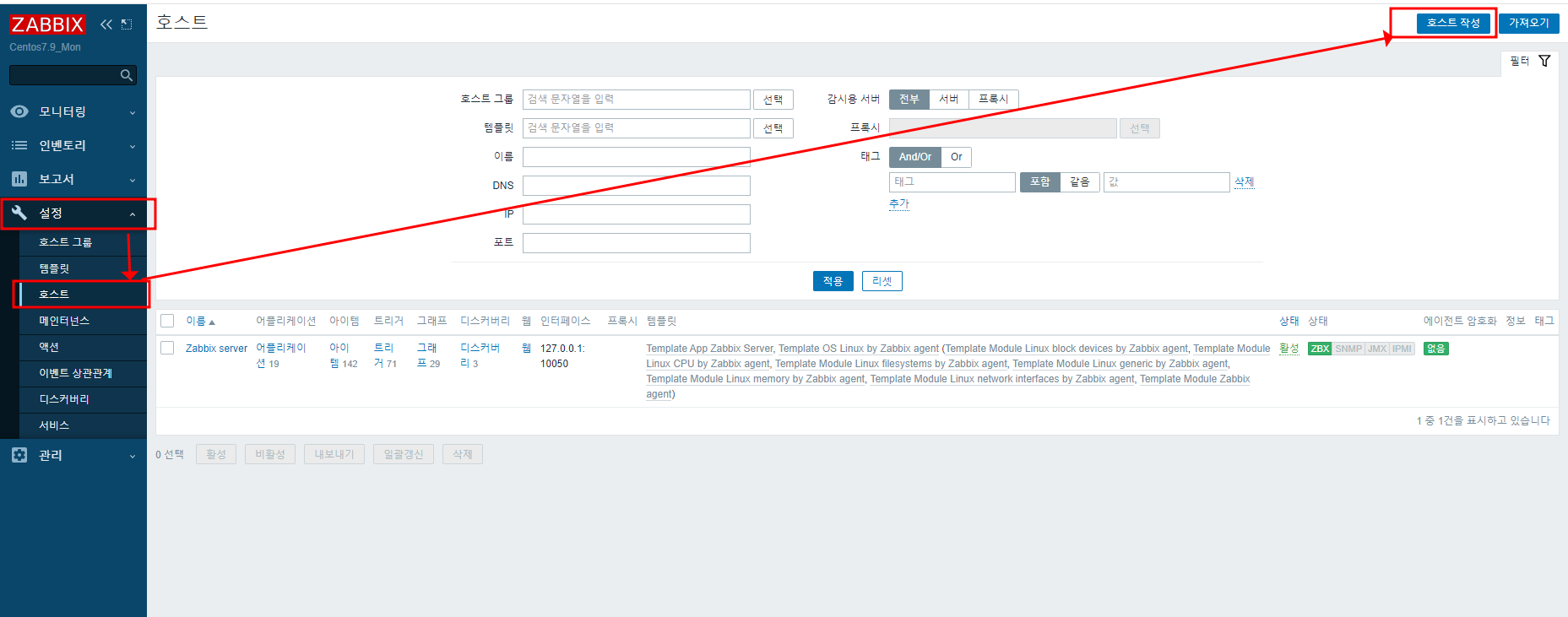1568x617 pixels.
Task: Focus the DNS filter field
Action: 637,186
